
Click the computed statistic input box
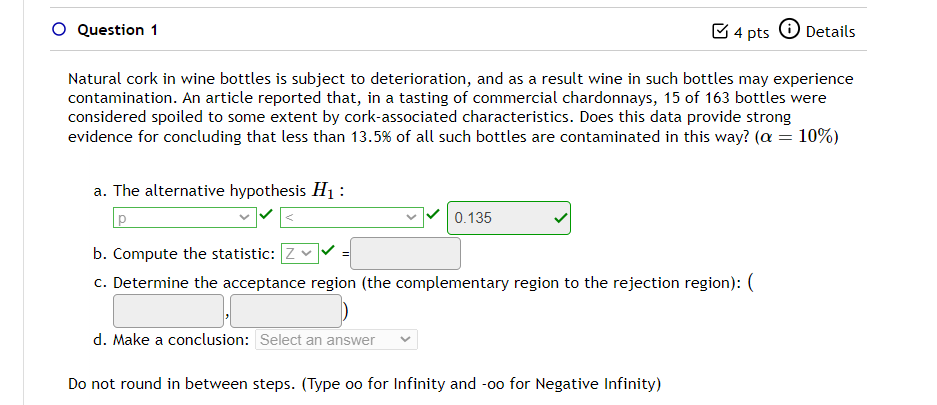[x=405, y=254]
